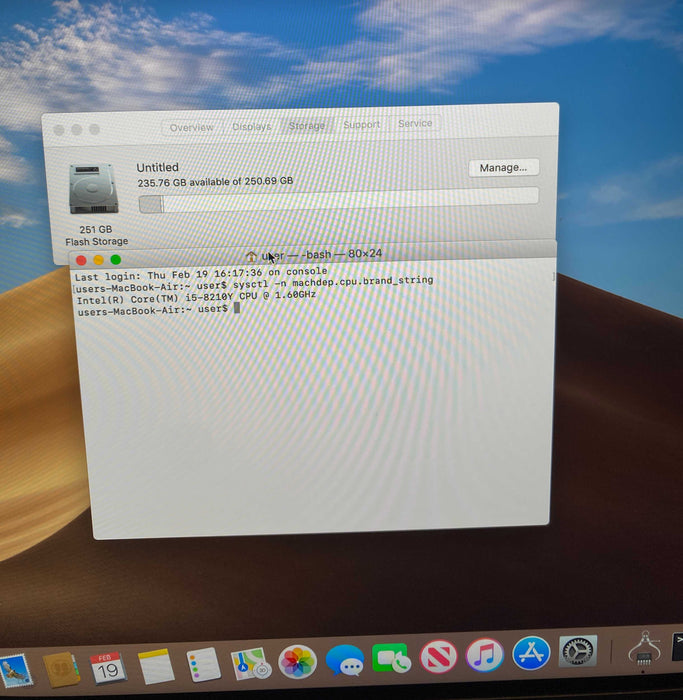Click the System Information icon in the Dock

pos(645,648)
